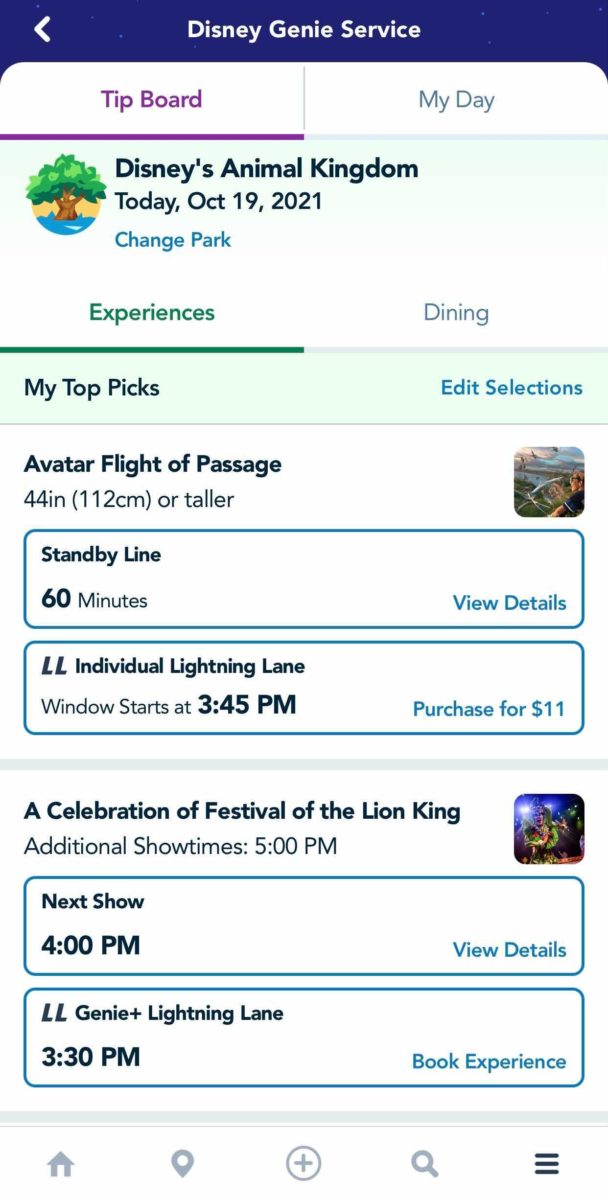Tap the plus circle icon
The height and width of the screenshot is (1200, 608).
click(x=304, y=1164)
